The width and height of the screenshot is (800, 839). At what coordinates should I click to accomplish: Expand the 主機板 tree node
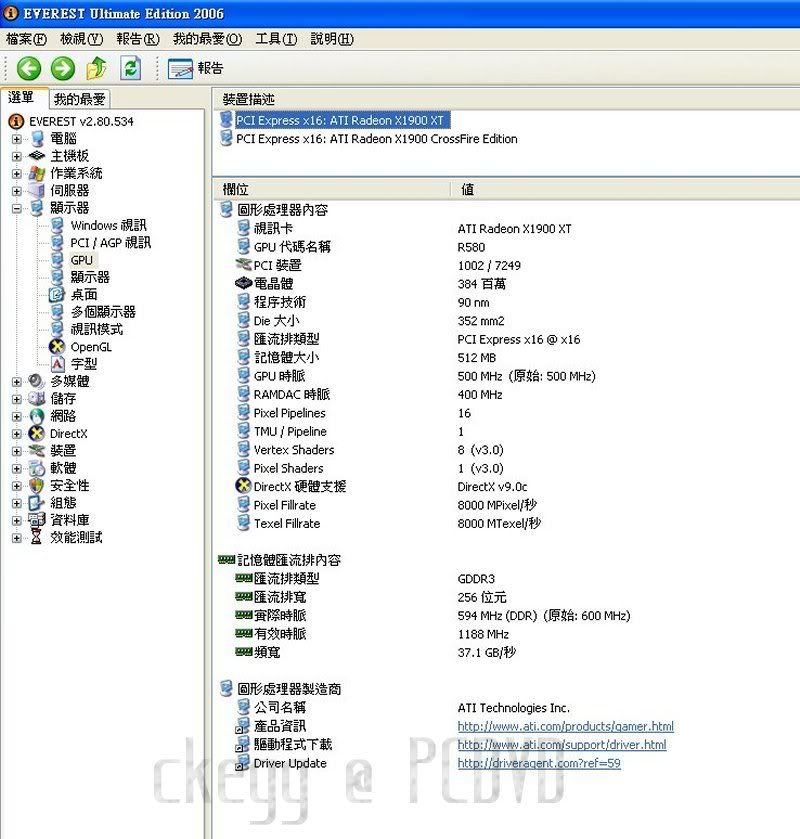tap(17, 156)
